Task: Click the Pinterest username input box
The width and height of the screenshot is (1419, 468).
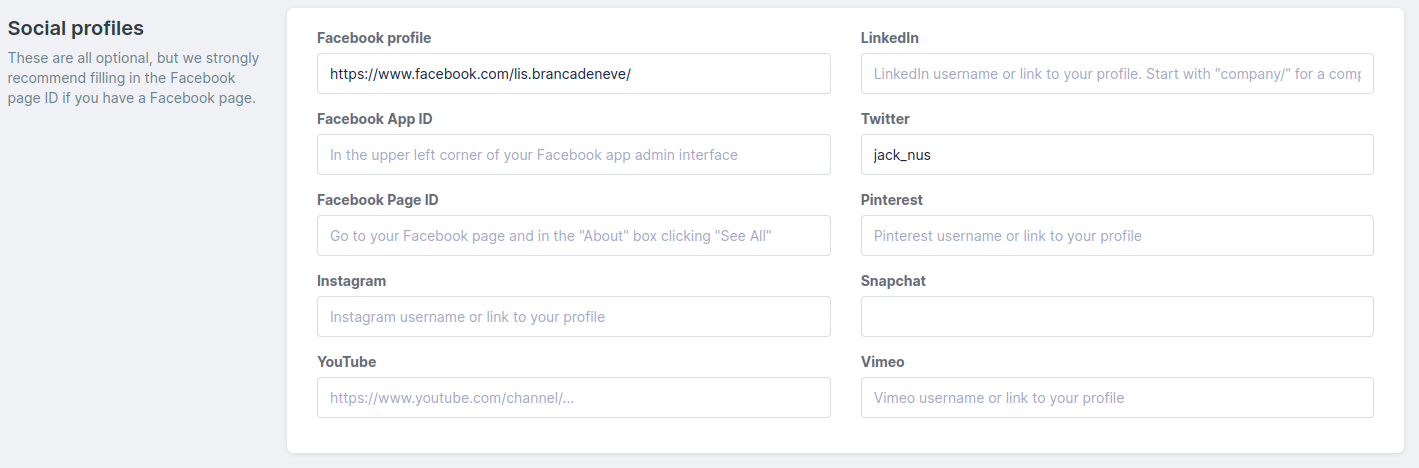Action: point(1117,236)
